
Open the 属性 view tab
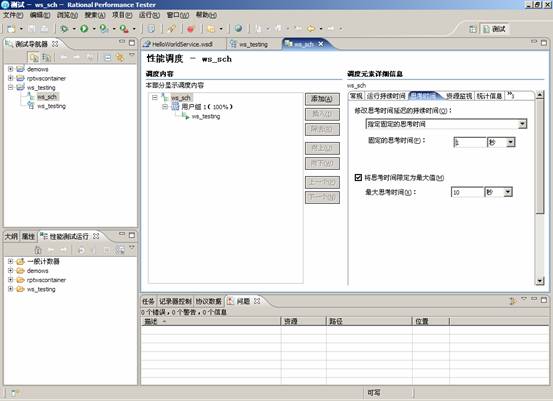click(x=28, y=236)
